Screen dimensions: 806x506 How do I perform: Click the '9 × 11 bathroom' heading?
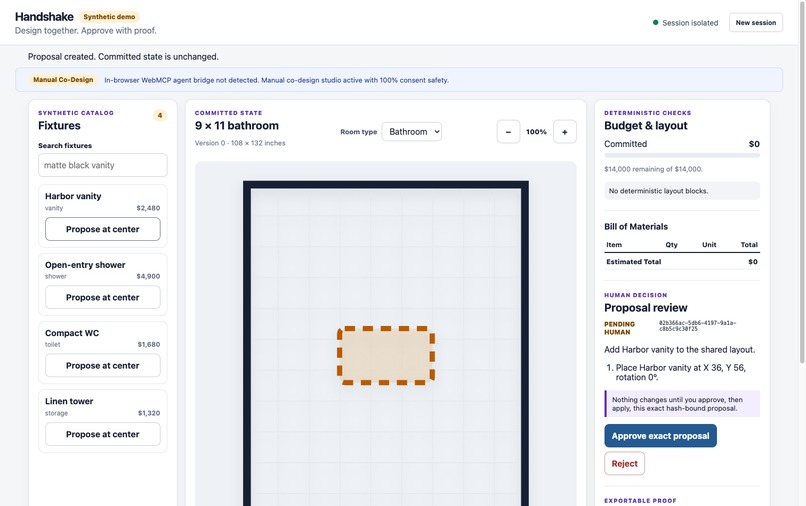[236, 125]
